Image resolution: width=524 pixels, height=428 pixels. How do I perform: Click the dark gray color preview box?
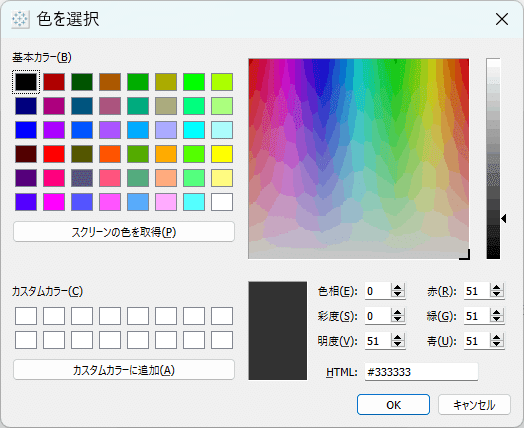point(277,331)
